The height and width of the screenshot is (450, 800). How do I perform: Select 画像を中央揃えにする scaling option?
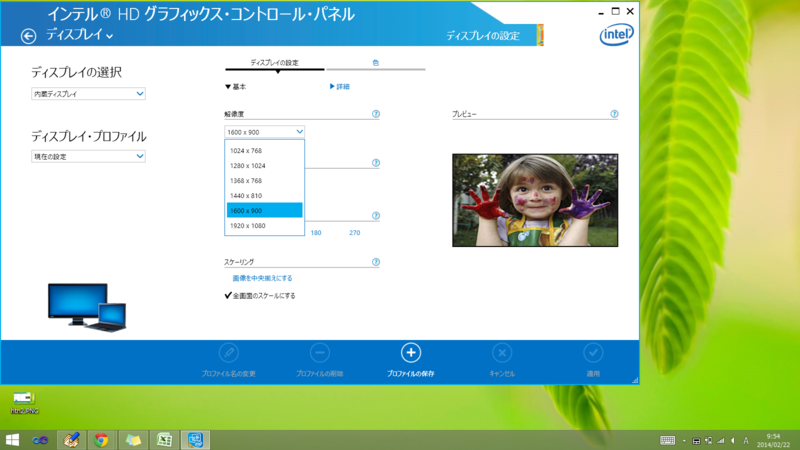[262, 278]
